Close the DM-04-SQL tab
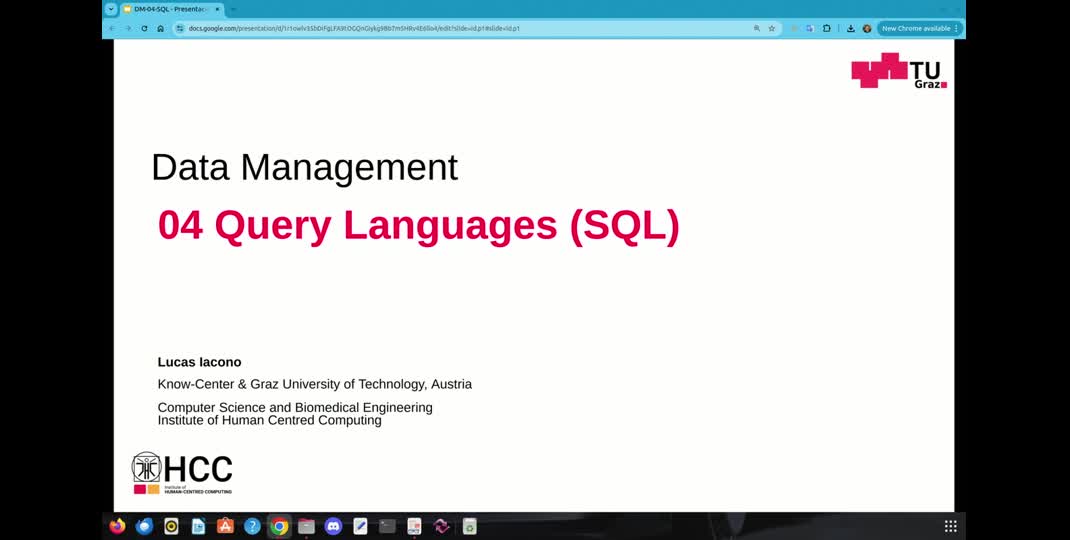Screen dimensions: 1070x540 coord(217,10)
